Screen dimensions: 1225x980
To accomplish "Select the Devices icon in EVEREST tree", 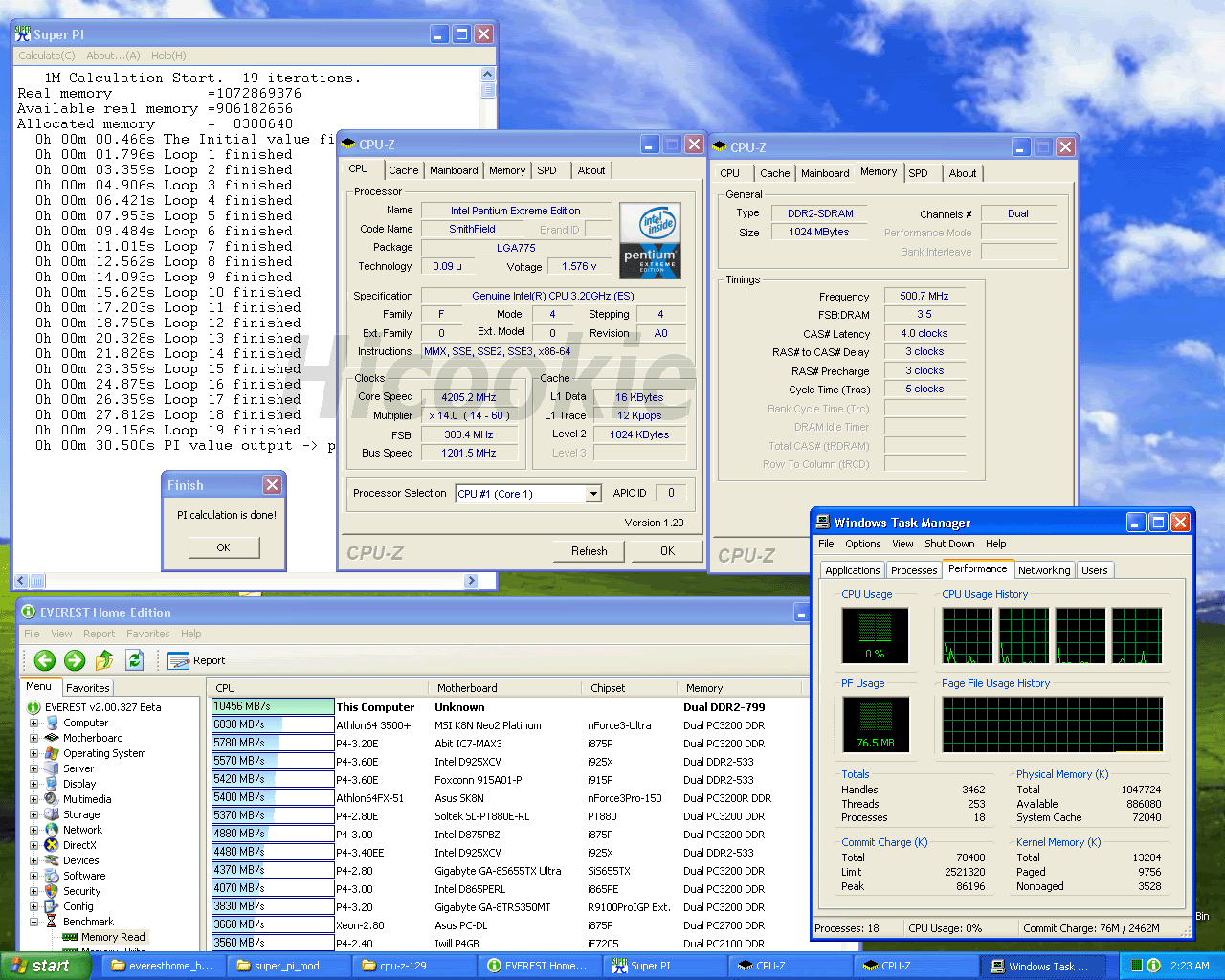I will [52, 860].
